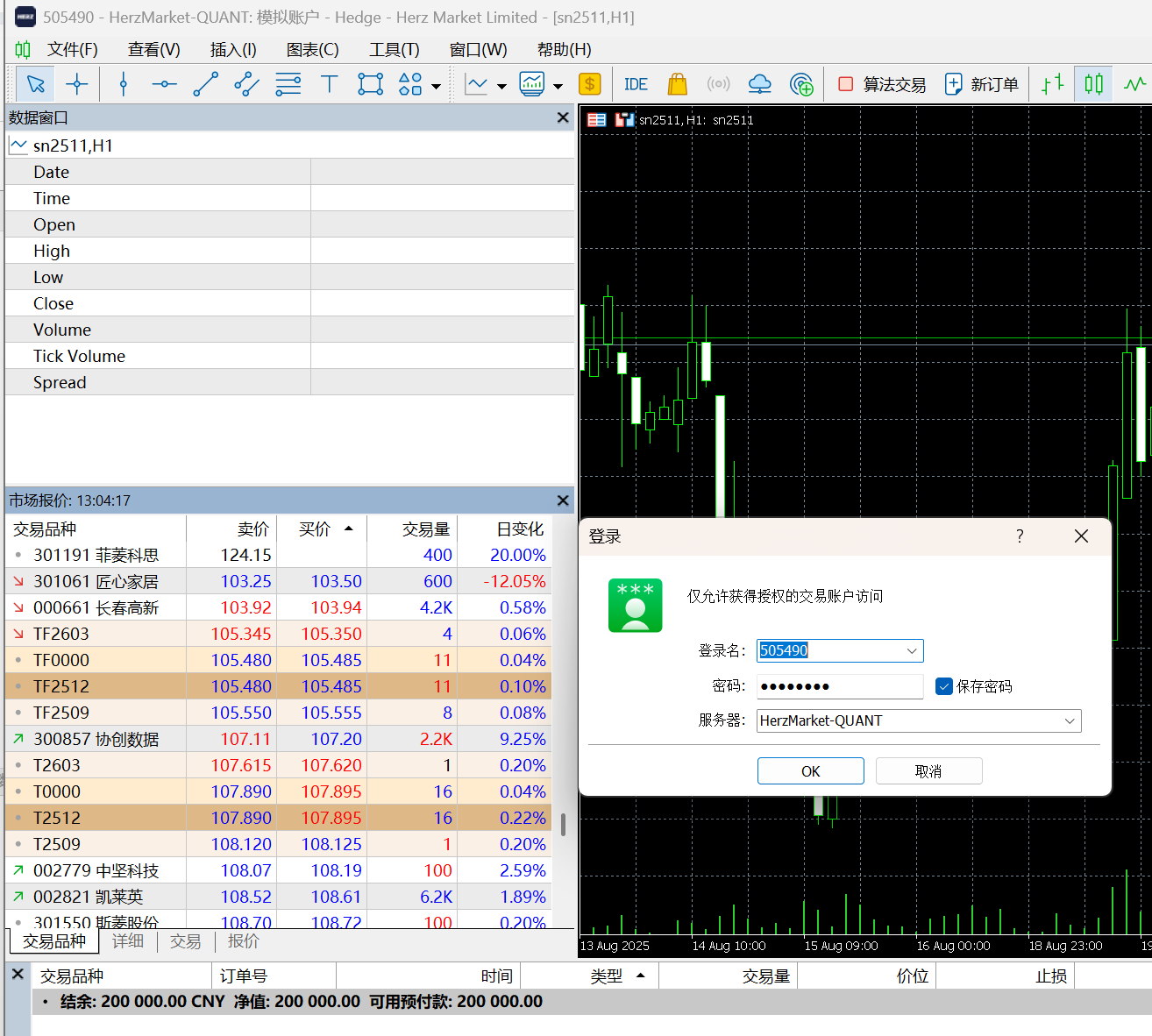Sort by 日变化 column header

[x=505, y=529]
